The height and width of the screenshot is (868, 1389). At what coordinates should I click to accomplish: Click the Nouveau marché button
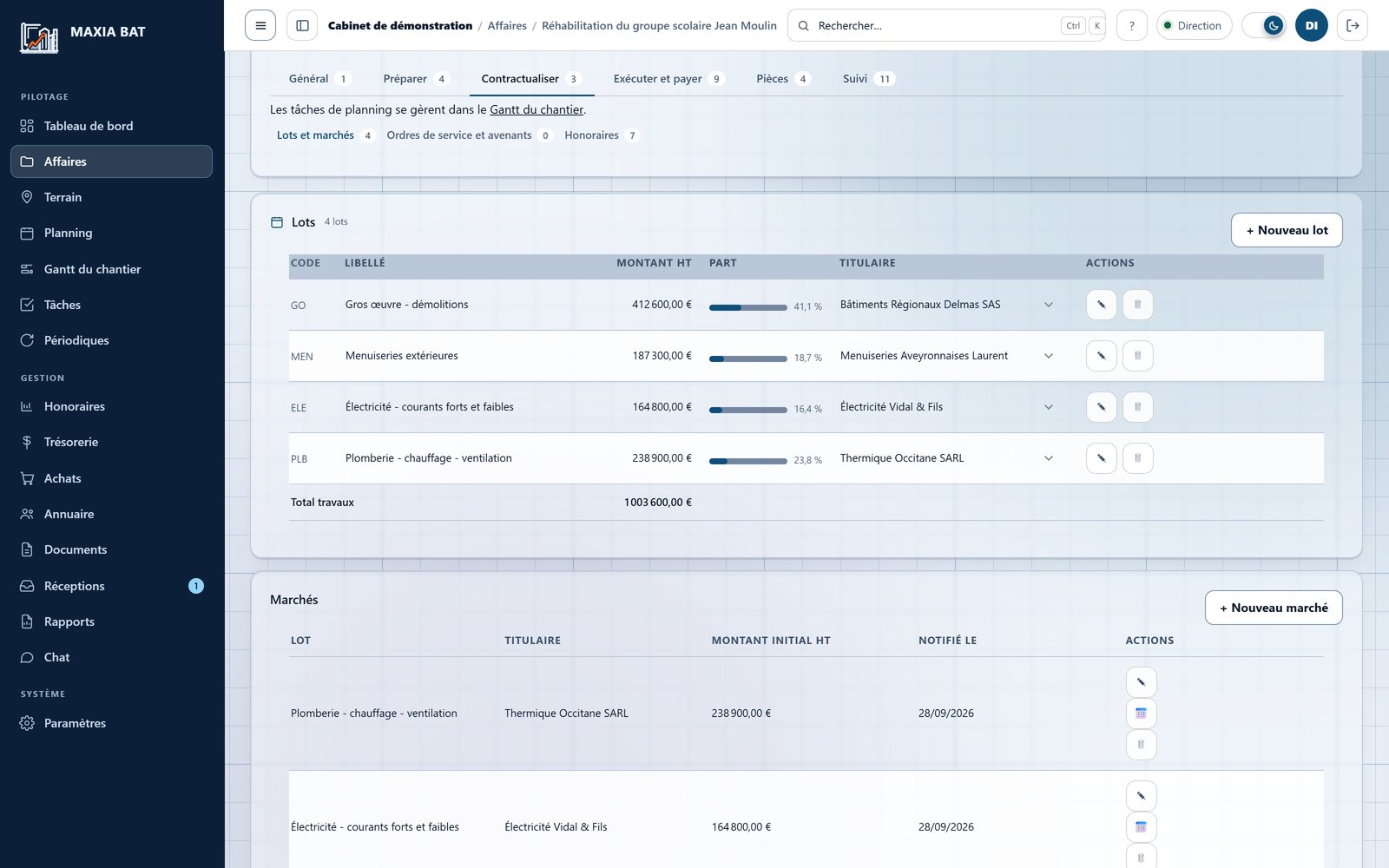[1274, 608]
